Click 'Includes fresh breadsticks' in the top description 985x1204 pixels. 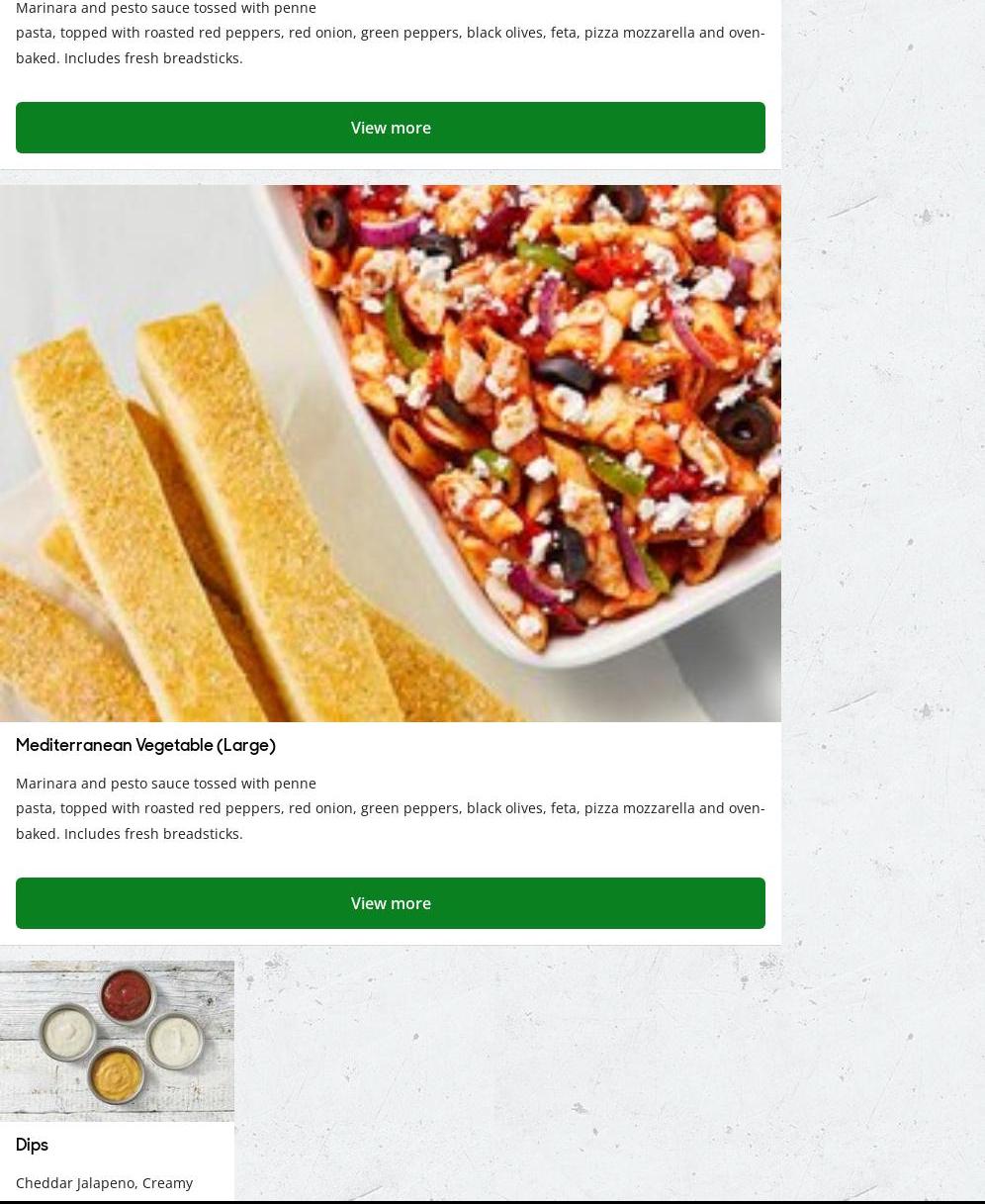(x=153, y=58)
